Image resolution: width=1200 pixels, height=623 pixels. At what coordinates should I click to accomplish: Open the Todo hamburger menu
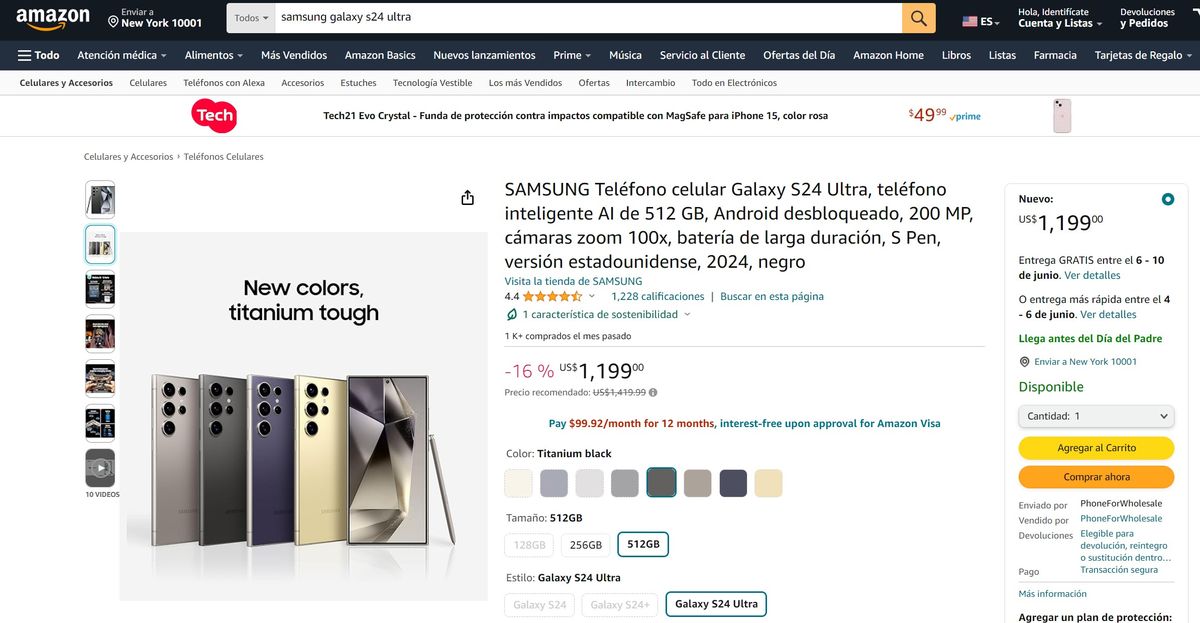(x=39, y=55)
